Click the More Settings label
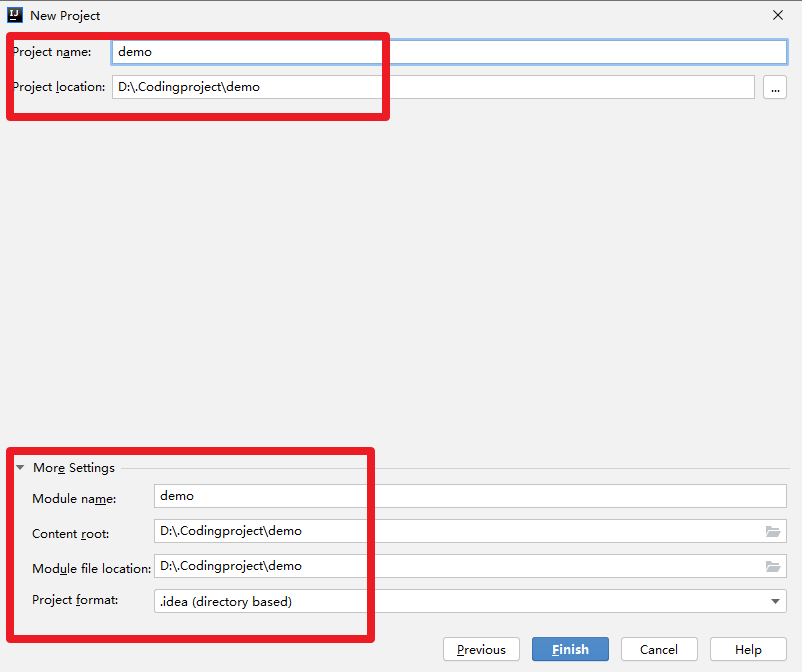Viewport: 802px width, 672px height. click(x=74, y=468)
